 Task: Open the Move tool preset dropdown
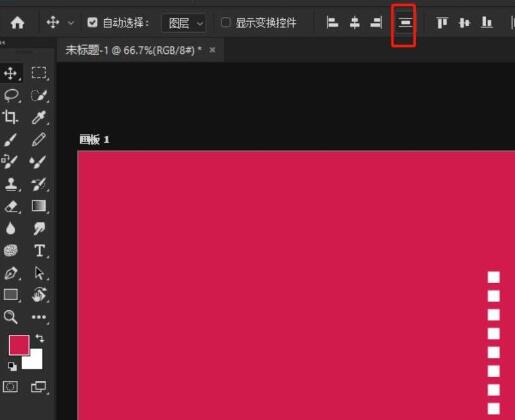pyautogui.click(x=71, y=23)
